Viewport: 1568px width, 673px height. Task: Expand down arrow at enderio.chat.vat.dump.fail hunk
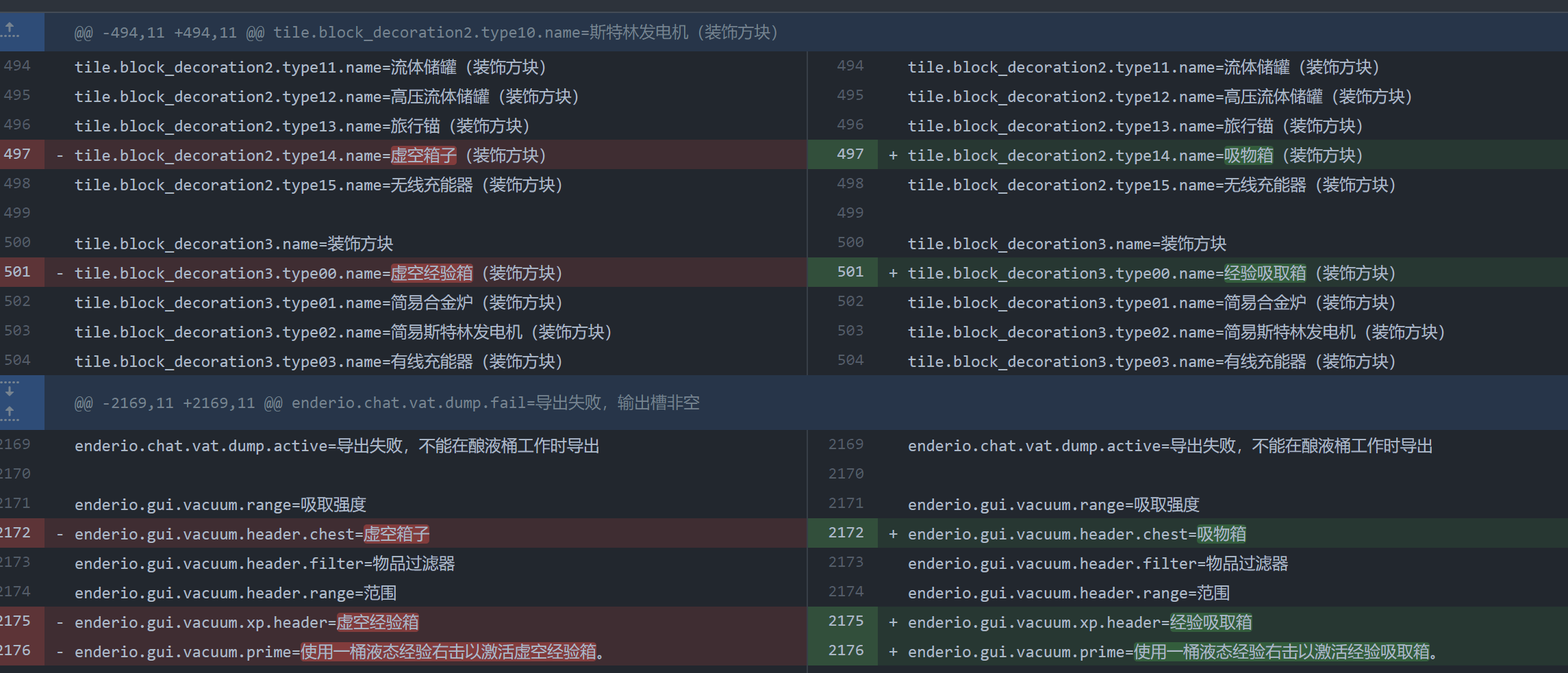coord(10,390)
